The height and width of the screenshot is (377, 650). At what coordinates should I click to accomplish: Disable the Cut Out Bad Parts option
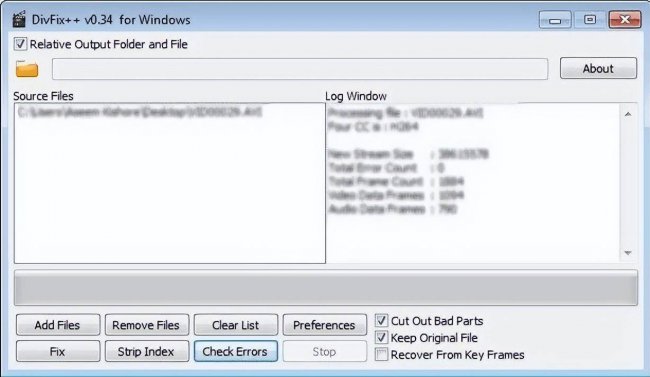point(381,321)
